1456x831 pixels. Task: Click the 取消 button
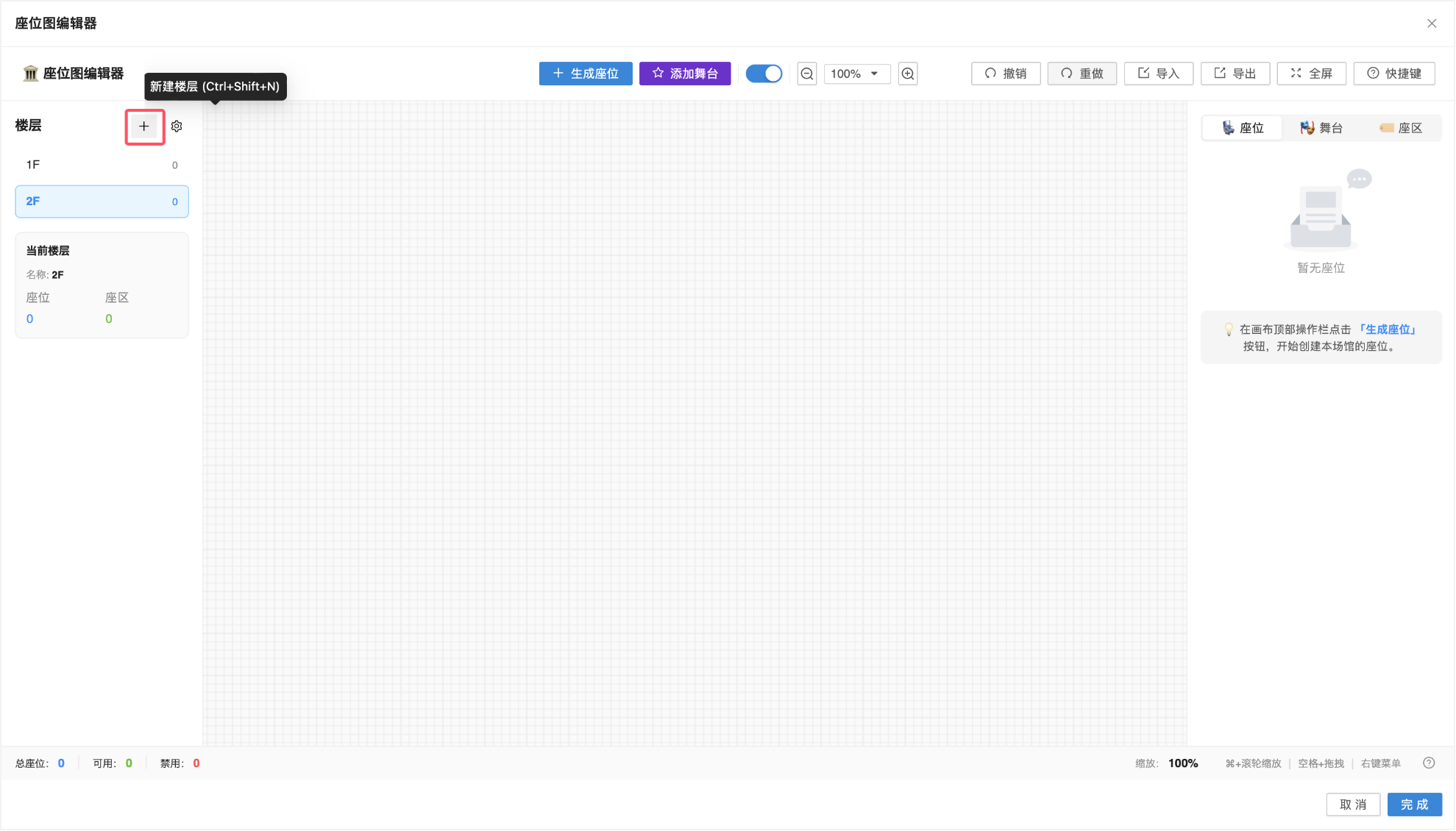pyautogui.click(x=1353, y=805)
